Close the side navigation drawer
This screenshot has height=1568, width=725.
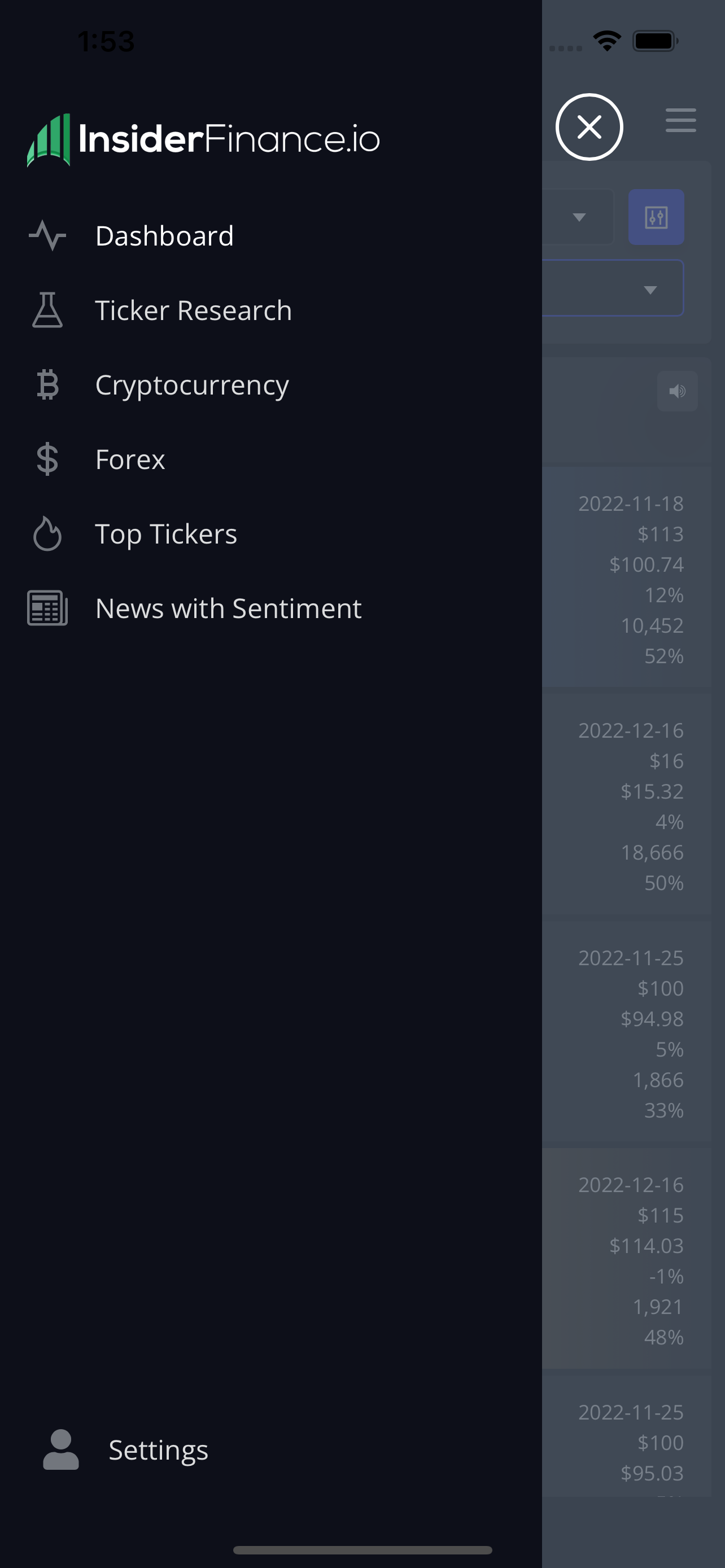point(589,127)
